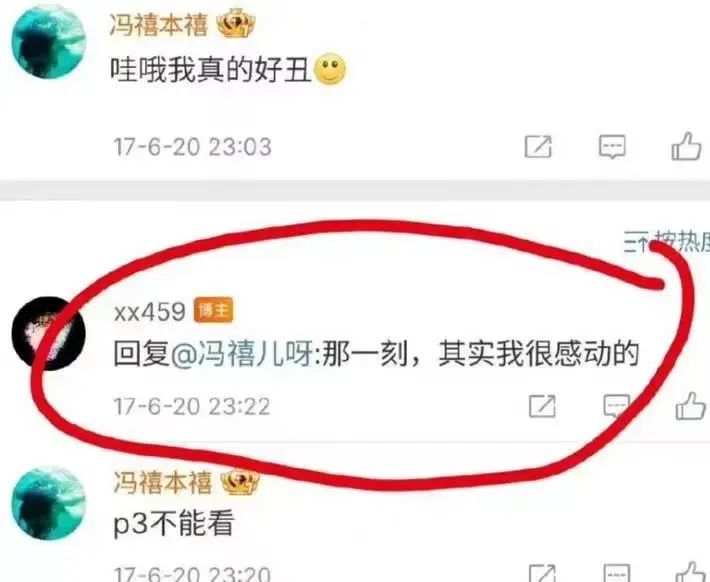710x582 pixels.
Task: Like the p3不能看 comment
Action: pos(691,572)
